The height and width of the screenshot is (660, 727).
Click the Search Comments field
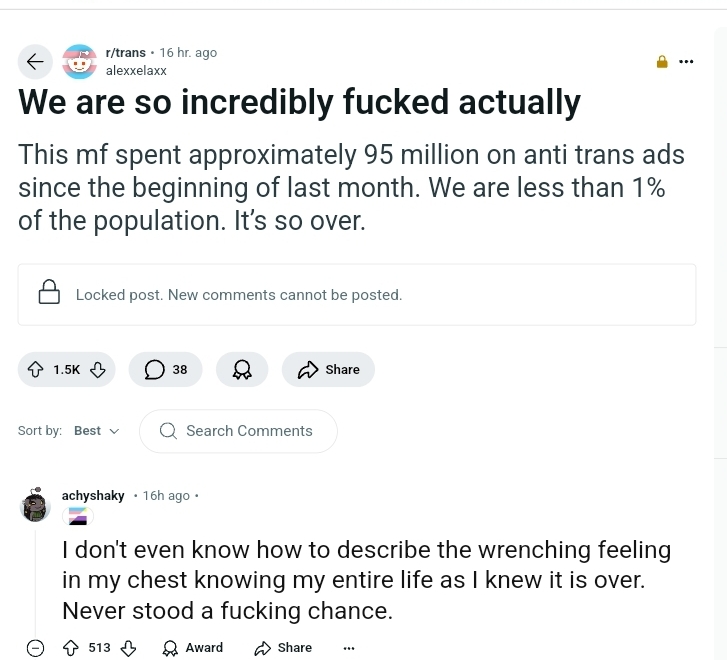click(248, 431)
